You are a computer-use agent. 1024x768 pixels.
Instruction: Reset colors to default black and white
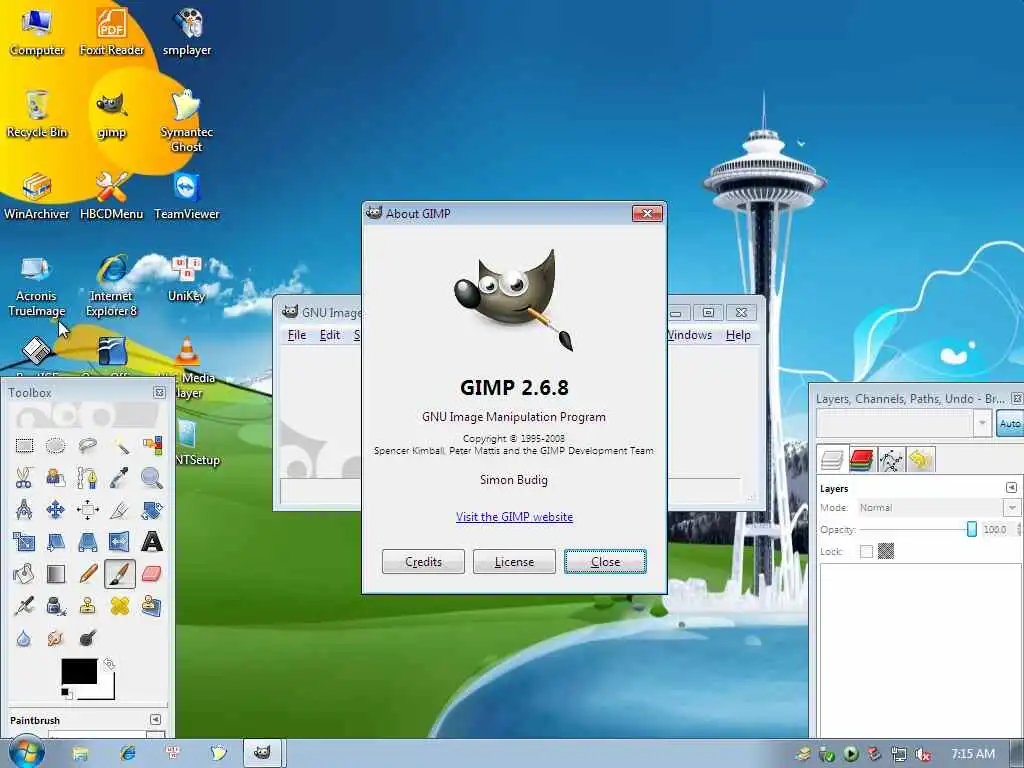65,692
